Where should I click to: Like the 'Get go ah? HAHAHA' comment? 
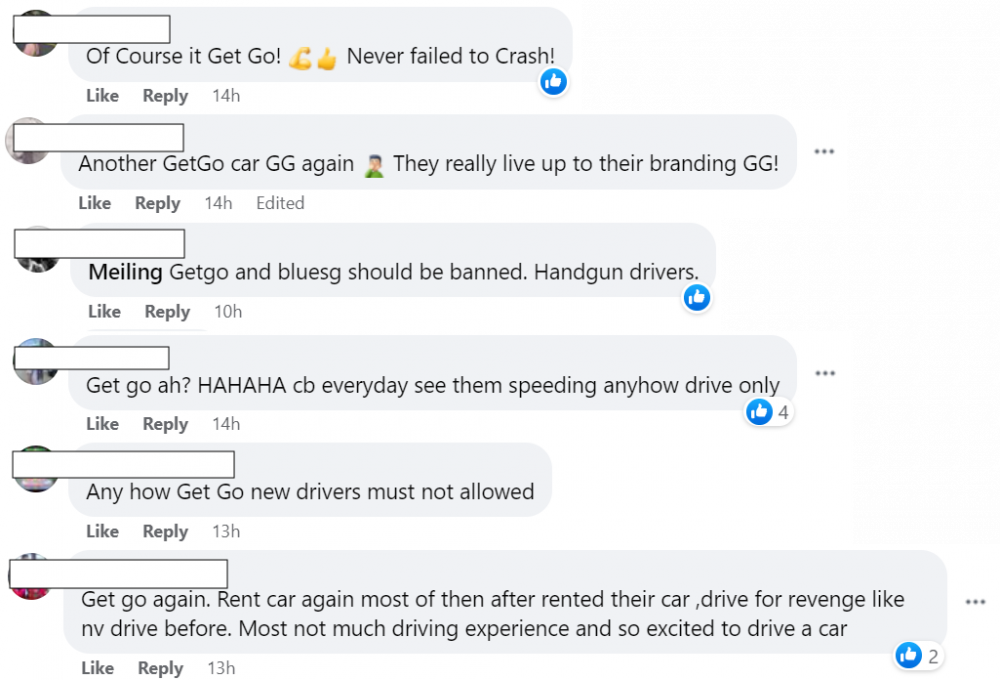[103, 424]
